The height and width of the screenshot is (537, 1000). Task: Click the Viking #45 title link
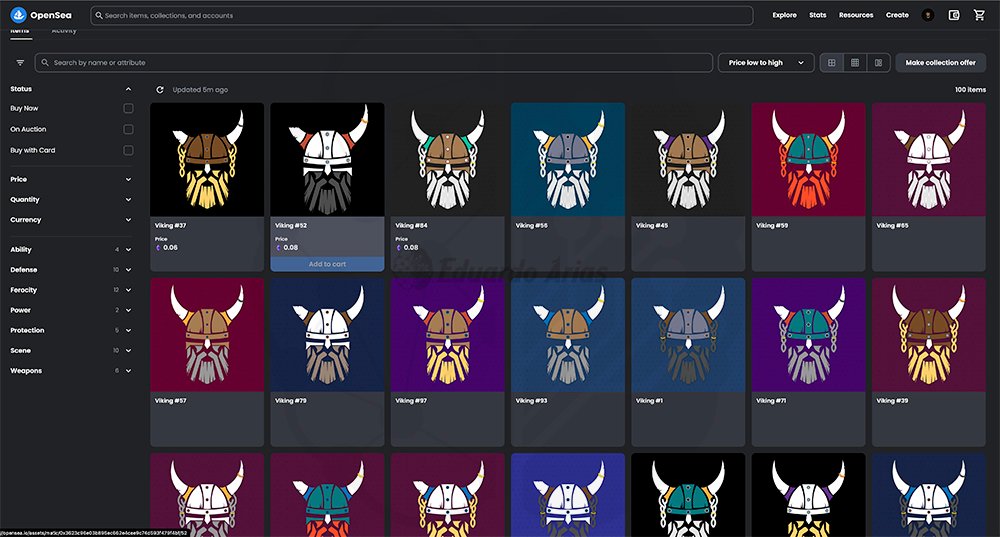(652, 226)
